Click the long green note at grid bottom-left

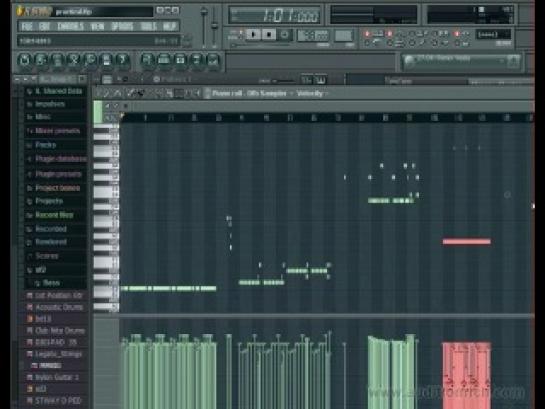168,288
